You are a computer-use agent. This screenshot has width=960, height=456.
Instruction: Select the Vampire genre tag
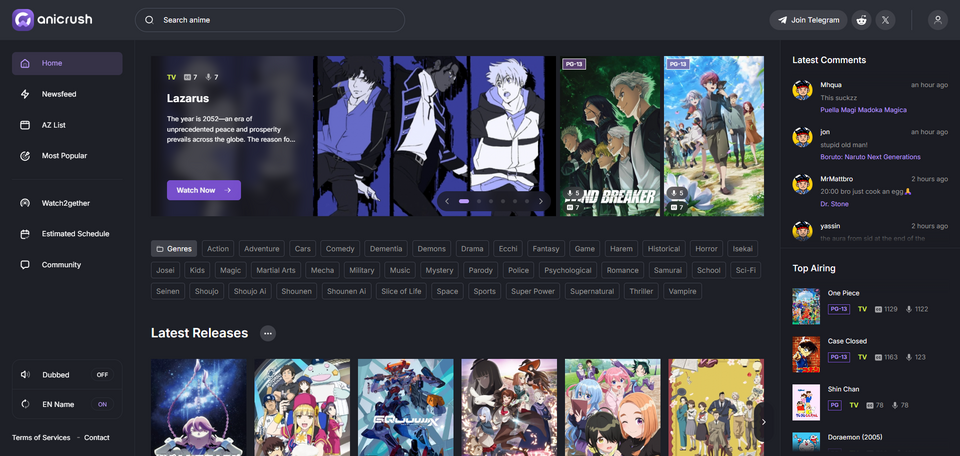pyautogui.click(x=682, y=291)
